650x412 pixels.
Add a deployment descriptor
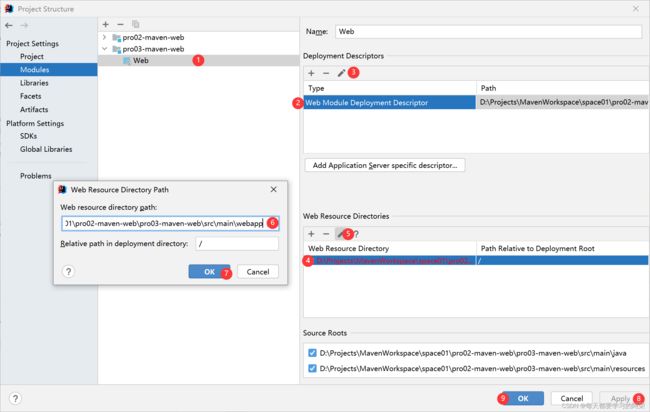[311, 73]
